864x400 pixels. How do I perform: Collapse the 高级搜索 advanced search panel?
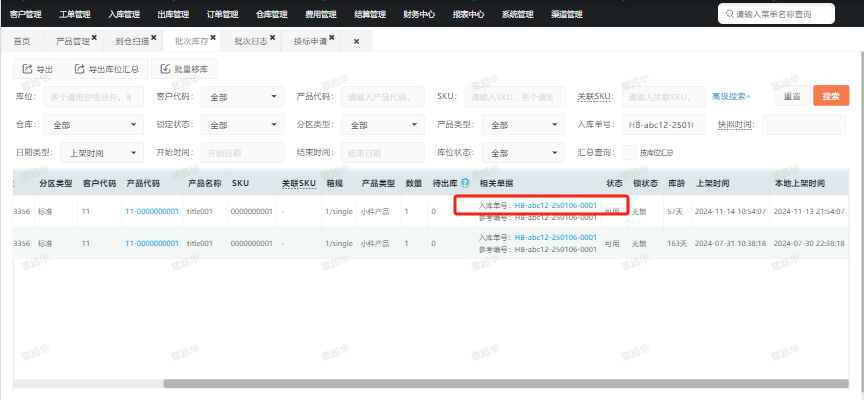[731, 96]
